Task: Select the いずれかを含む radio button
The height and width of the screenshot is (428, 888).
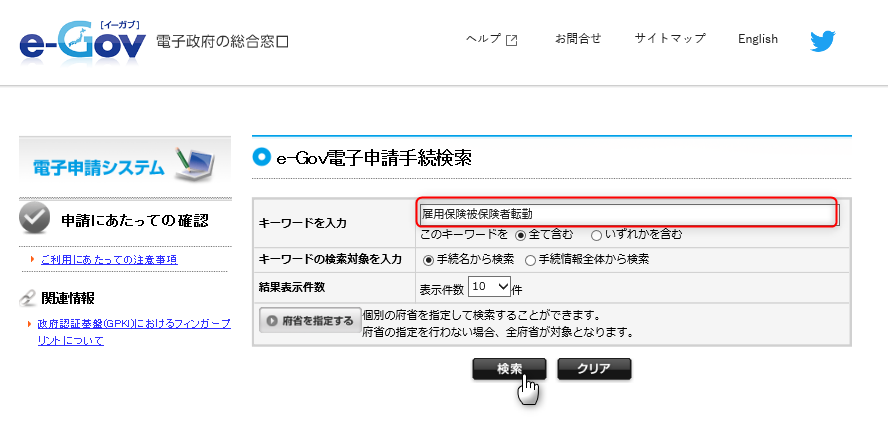Action: [596, 235]
